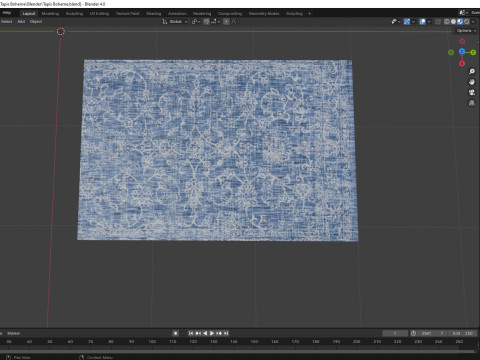Switch to wireframe viewport shading
The image size is (480, 360).
click(x=447, y=22)
